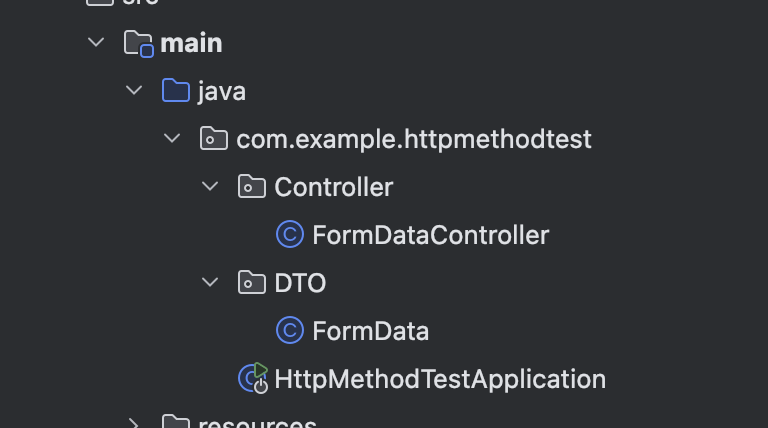The height and width of the screenshot is (428, 768).
Task: Select the FormData class label
Action: (x=370, y=331)
